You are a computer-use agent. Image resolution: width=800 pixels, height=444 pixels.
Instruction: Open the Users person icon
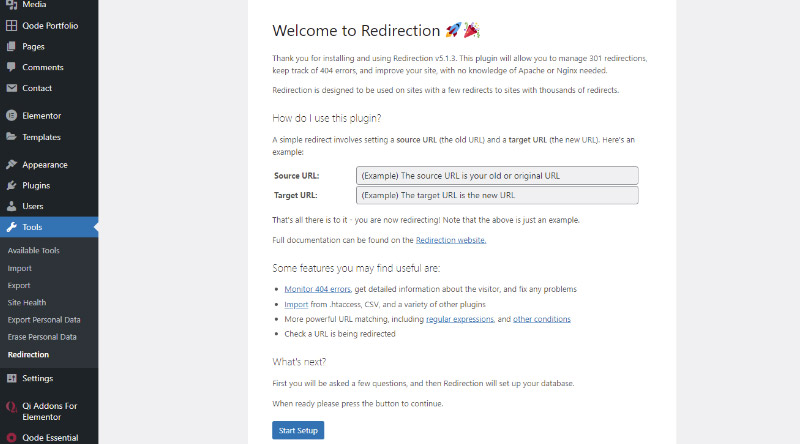point(11,206)
